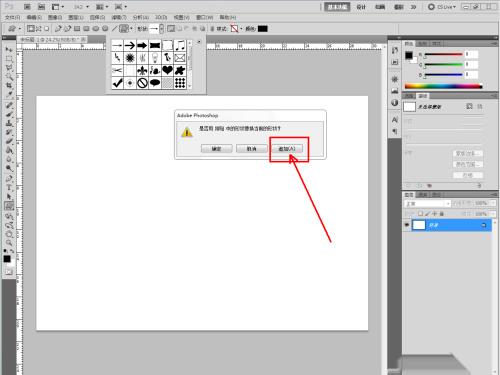This screenshot has width=500, height=375.
Task: Pick the prohibition sign shape
Action: pos(142,83)
